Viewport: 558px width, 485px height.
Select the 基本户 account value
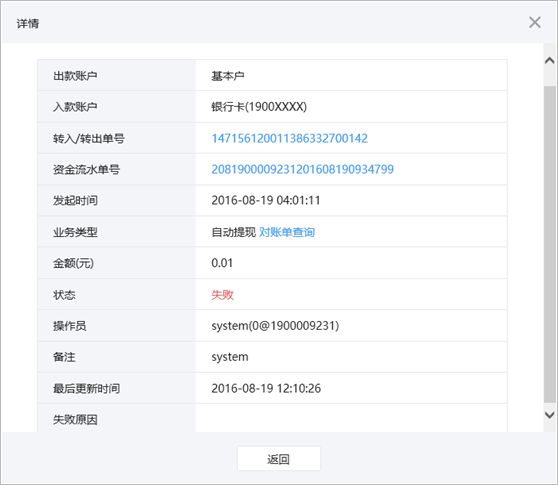(x=228, y=76)
